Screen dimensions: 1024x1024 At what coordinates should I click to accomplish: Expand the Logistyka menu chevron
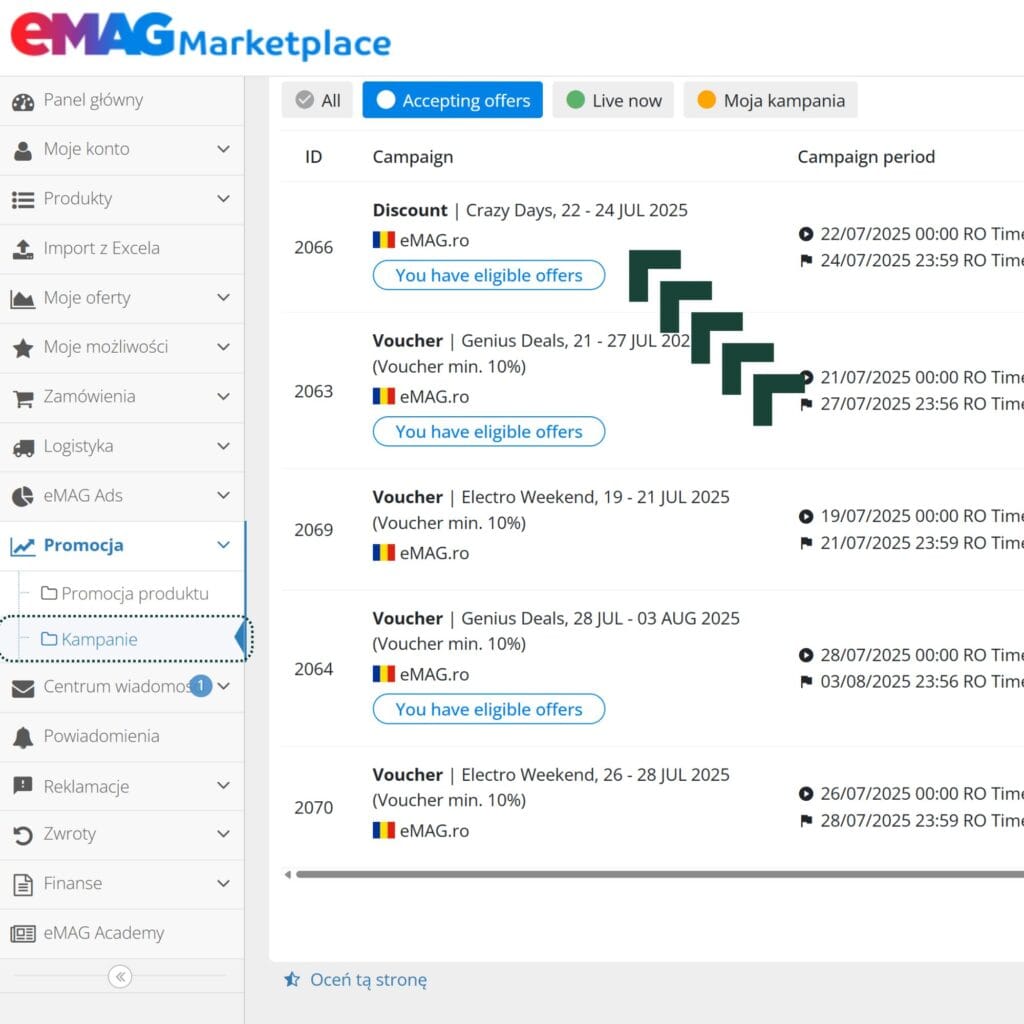[223, 447]
